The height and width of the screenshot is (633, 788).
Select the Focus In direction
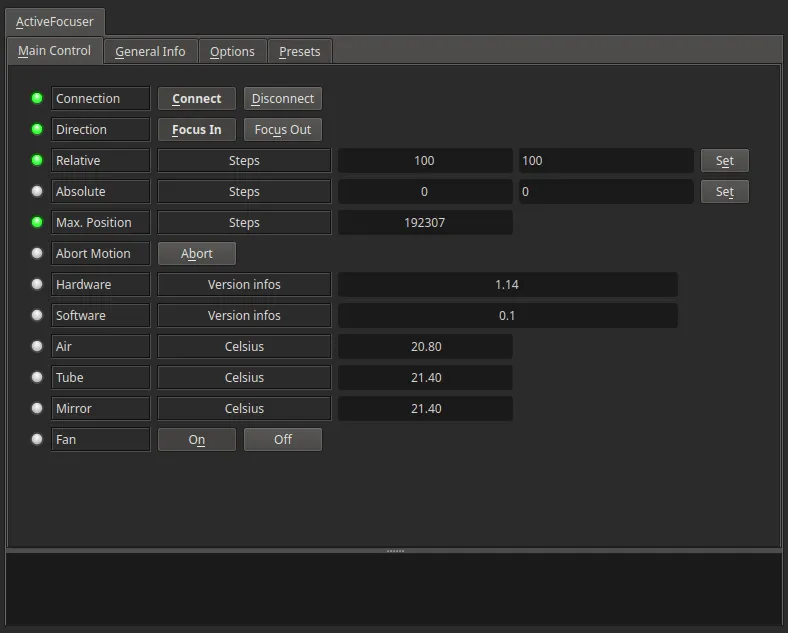[x=196, y=130]
